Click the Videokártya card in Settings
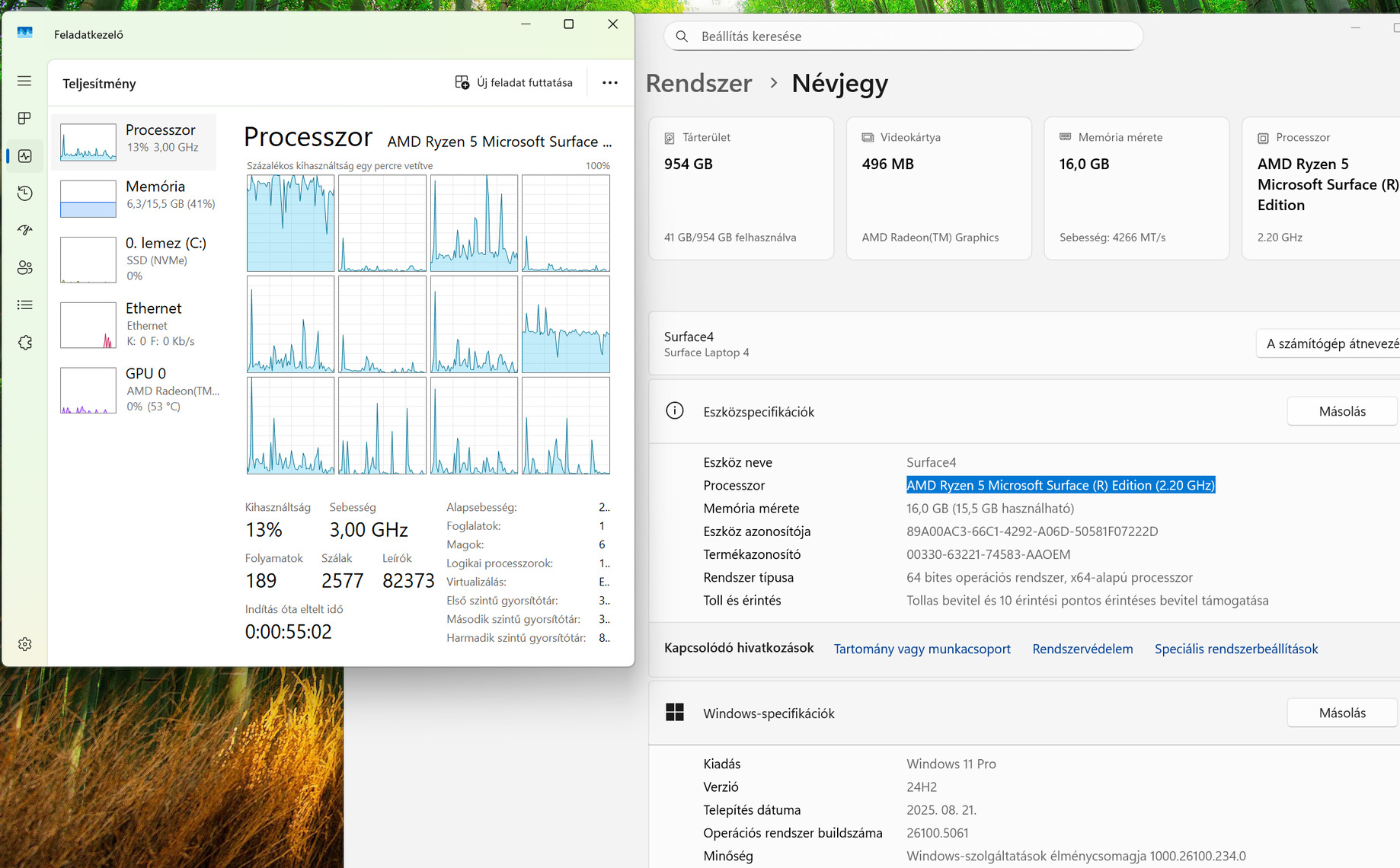This screenshot has width=1400, height=868. (938, 188)
